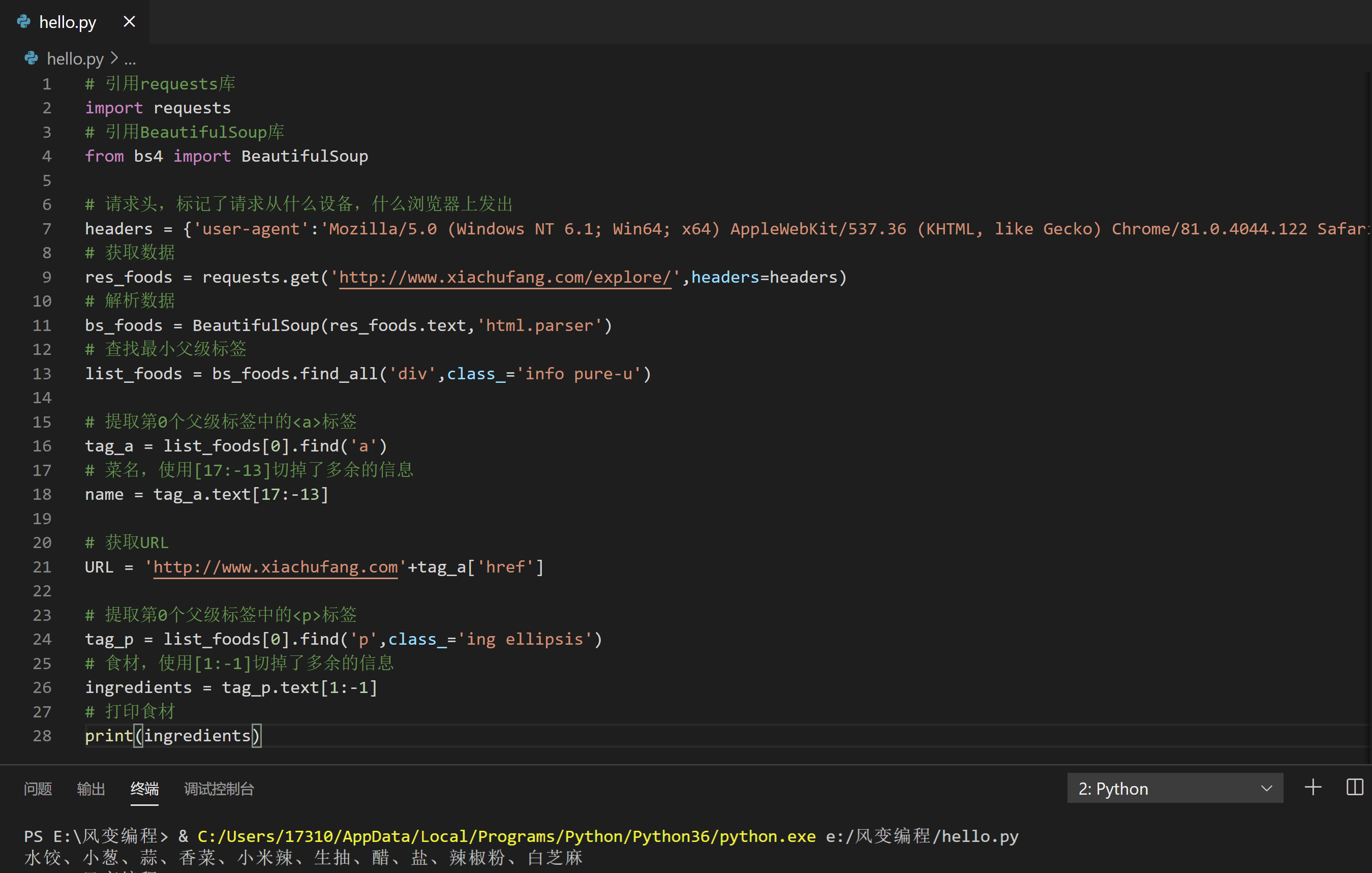Open the http://www.xiachufang.com link on line 21
Viewport: 1372px width, 873px height.
click(x=275, y=567)
